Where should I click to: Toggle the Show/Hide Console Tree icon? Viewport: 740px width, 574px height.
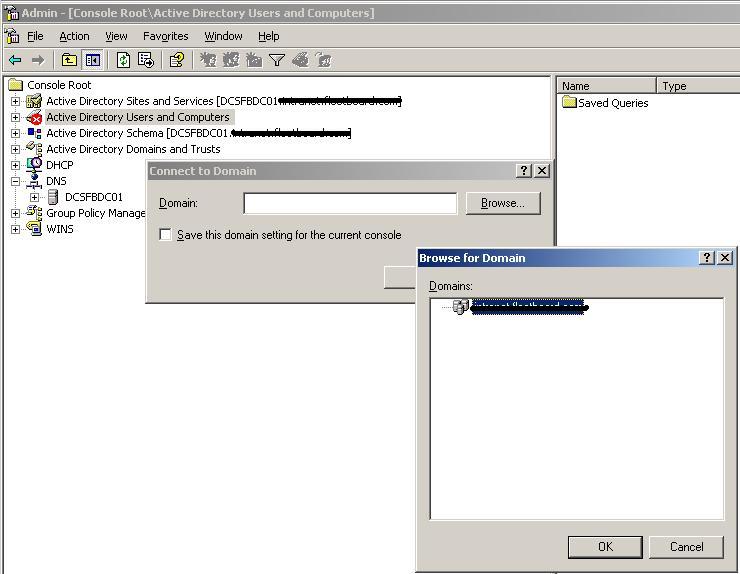tap(92, 60)
